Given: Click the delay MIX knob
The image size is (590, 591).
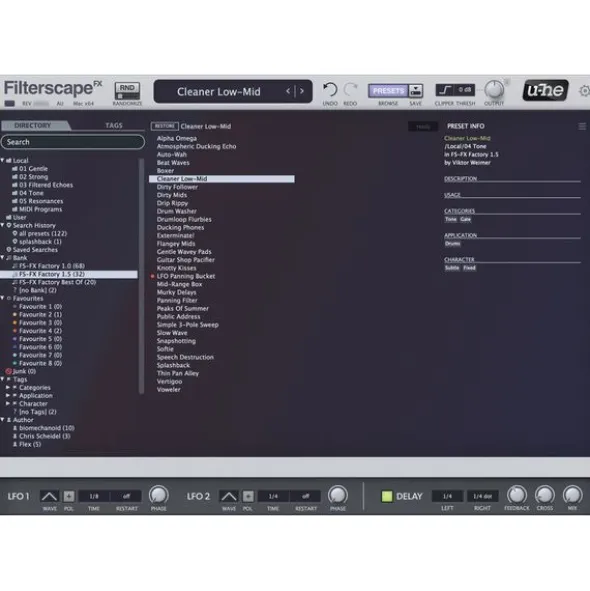Looking at the screenshot, I should pyautogui.click(x=572, y=495).
